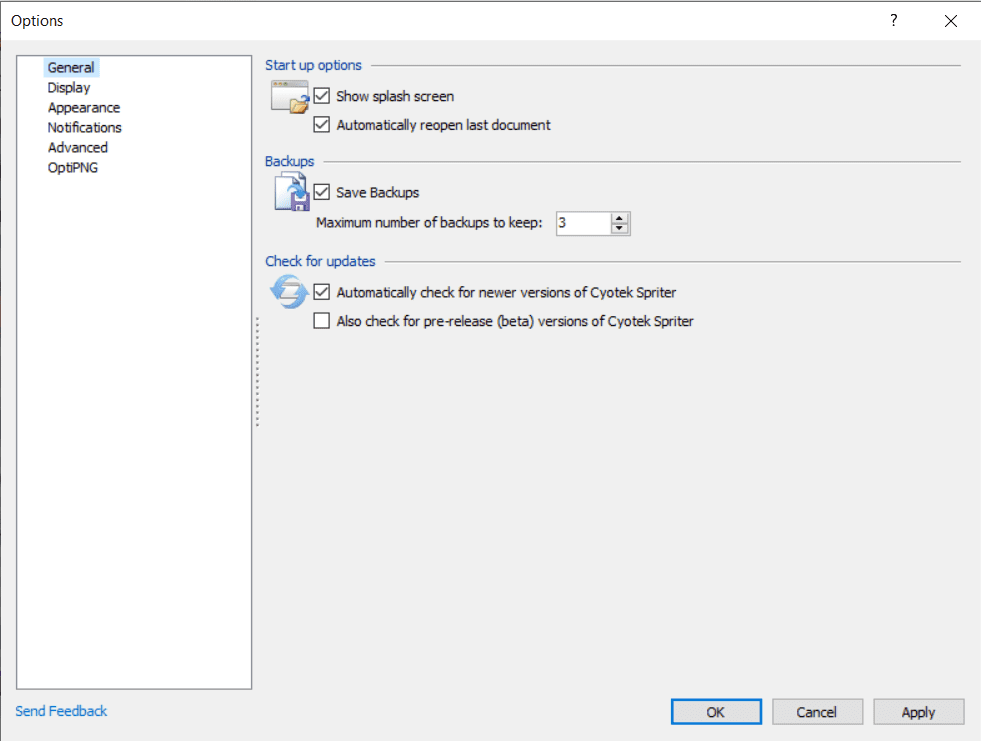Click the maximum backups number field
This screenshot has height=741, width=981.
click(x=582, y=223)
